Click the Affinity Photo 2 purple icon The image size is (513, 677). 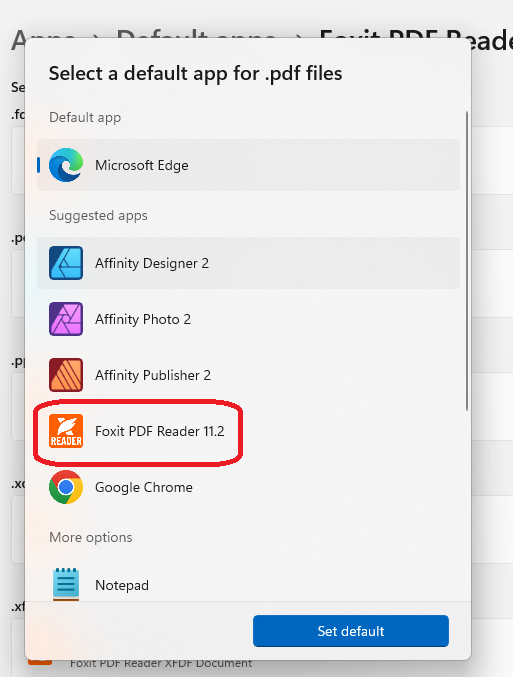click(x=66, y=319)
